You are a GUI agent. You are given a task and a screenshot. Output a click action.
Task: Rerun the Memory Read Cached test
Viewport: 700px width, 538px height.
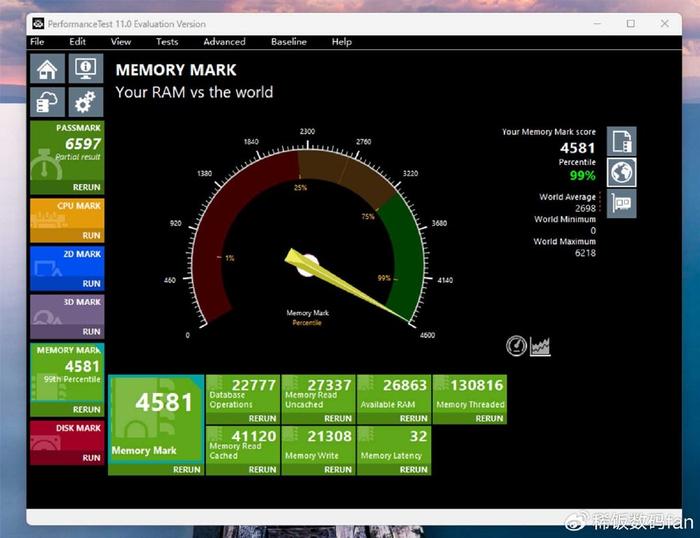tap(262, 469)
